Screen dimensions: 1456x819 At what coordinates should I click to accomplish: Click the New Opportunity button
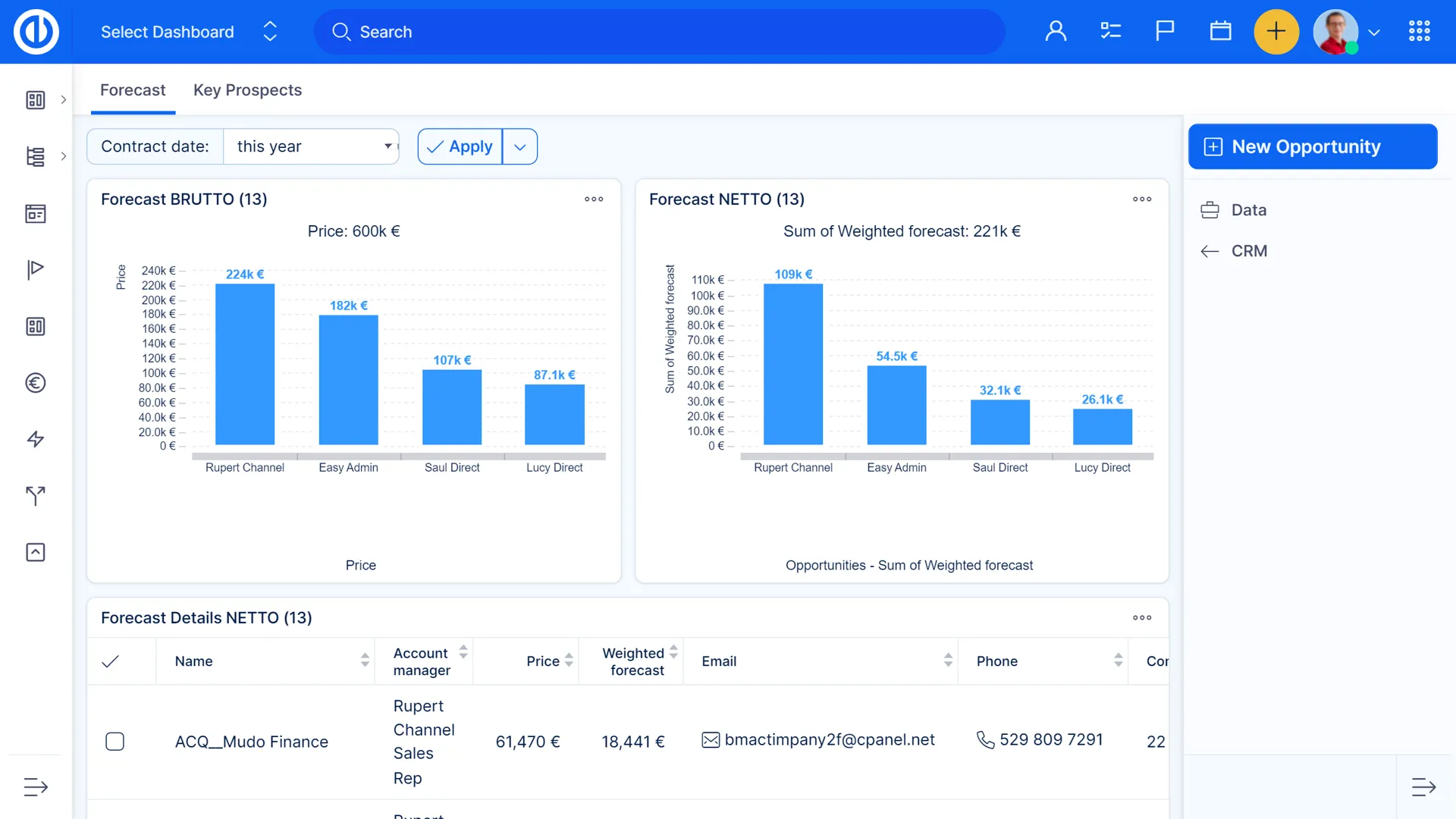click(x=1312, y=146)
